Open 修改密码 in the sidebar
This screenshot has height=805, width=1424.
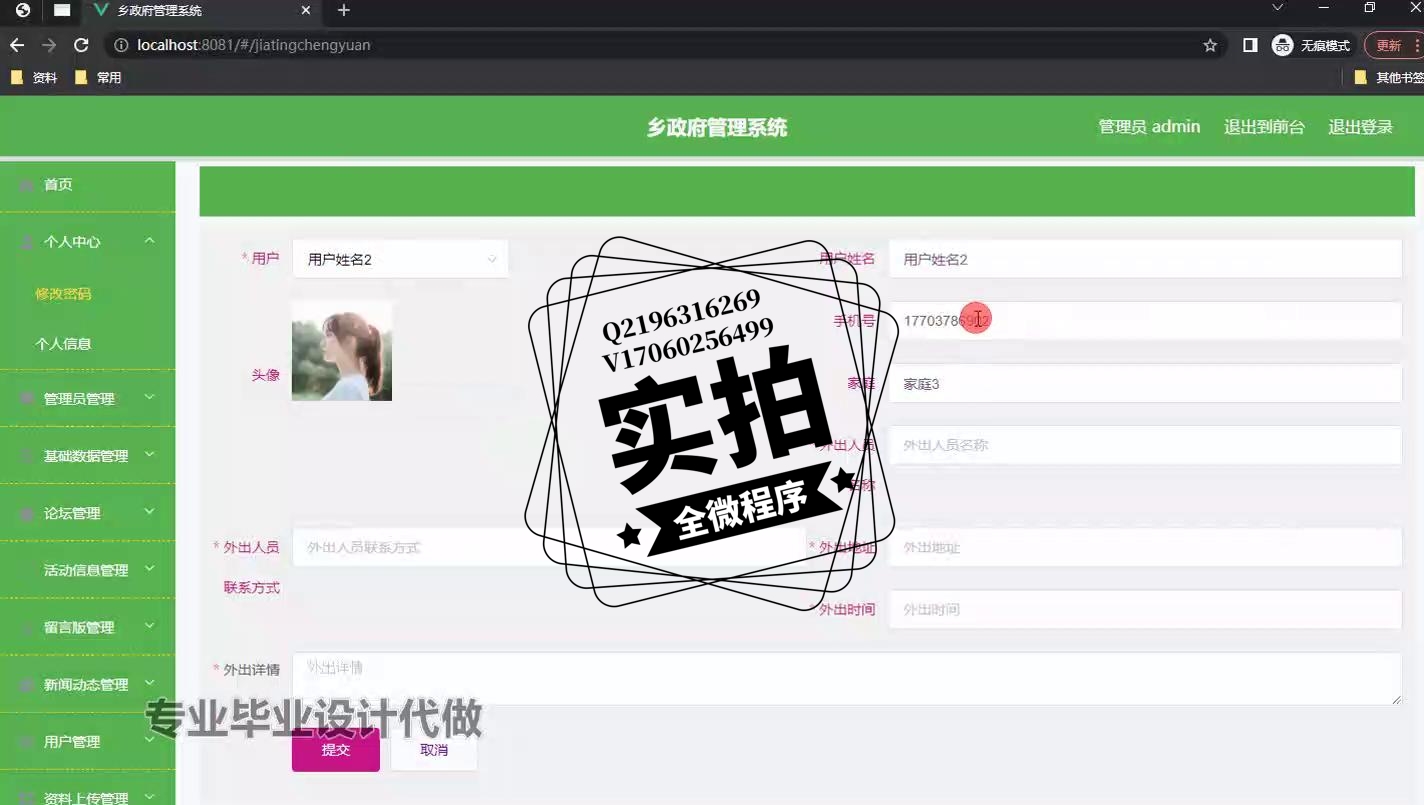coord(63,294)
